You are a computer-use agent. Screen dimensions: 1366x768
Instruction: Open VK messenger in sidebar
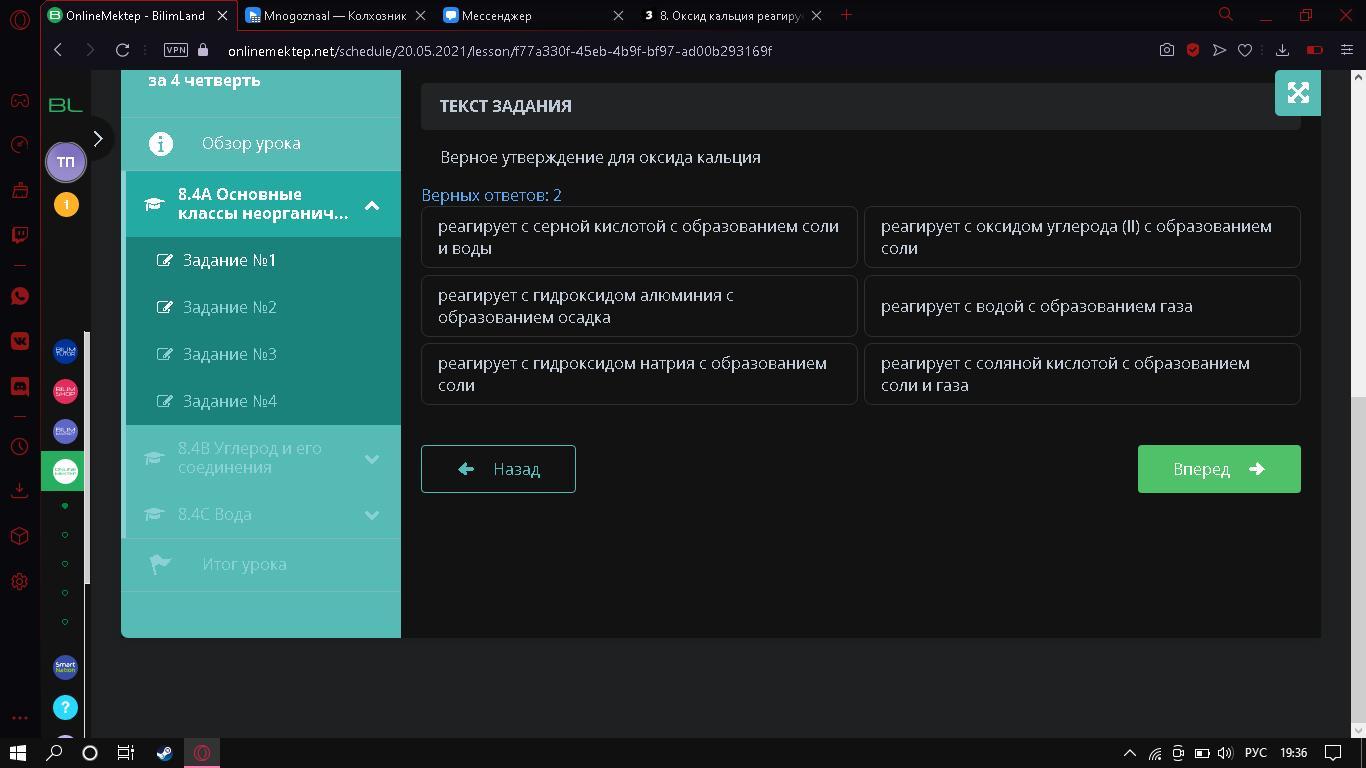pyautogui.click(x=20, y=341)
